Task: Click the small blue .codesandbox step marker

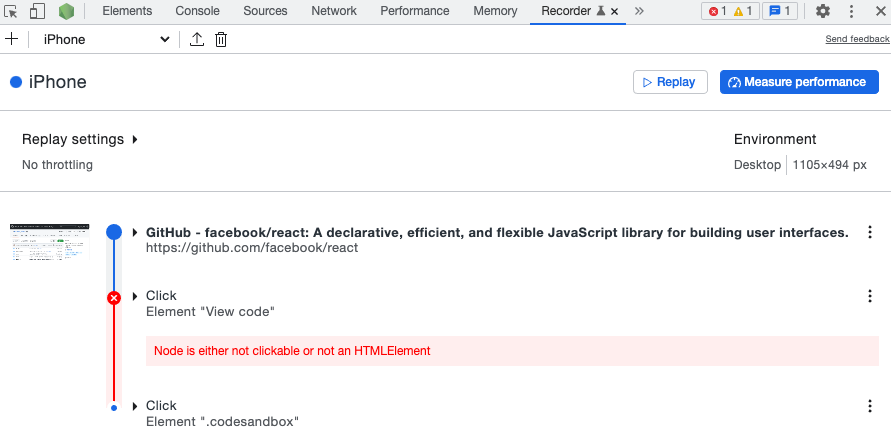Action: pos(114,407)
